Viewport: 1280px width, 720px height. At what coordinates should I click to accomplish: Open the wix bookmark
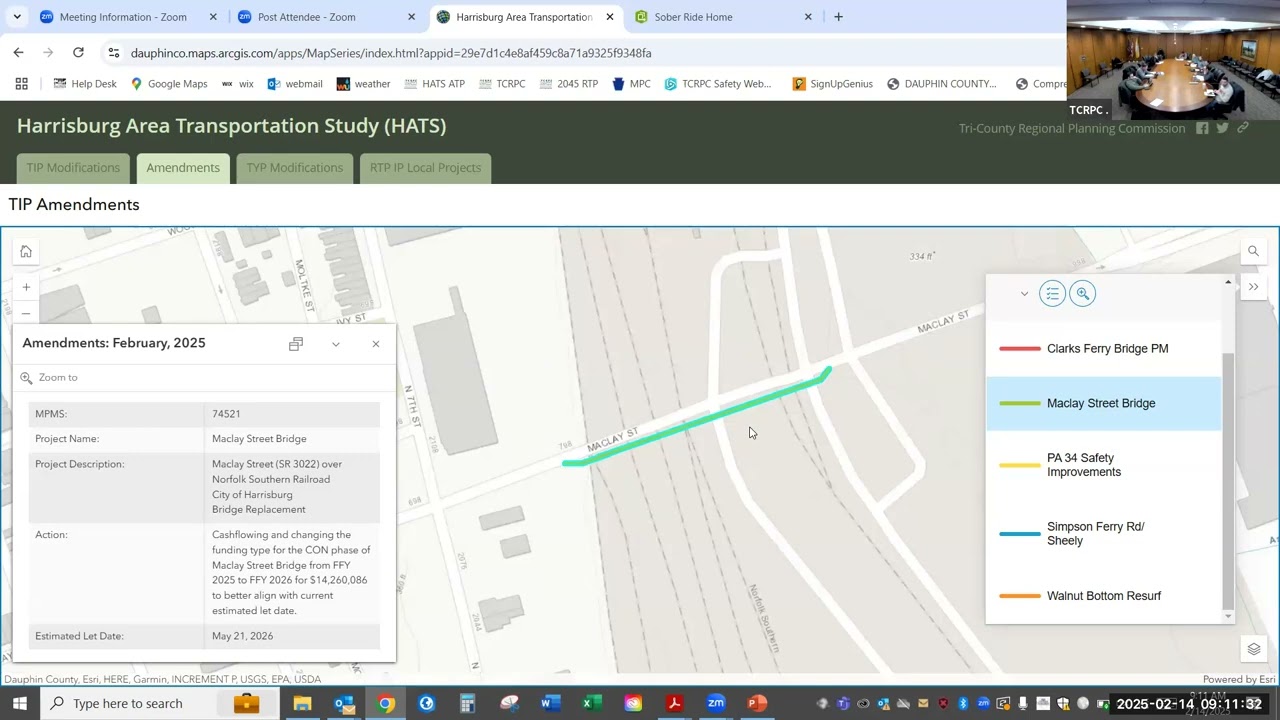pyautogui.click(x=237, y=84)
